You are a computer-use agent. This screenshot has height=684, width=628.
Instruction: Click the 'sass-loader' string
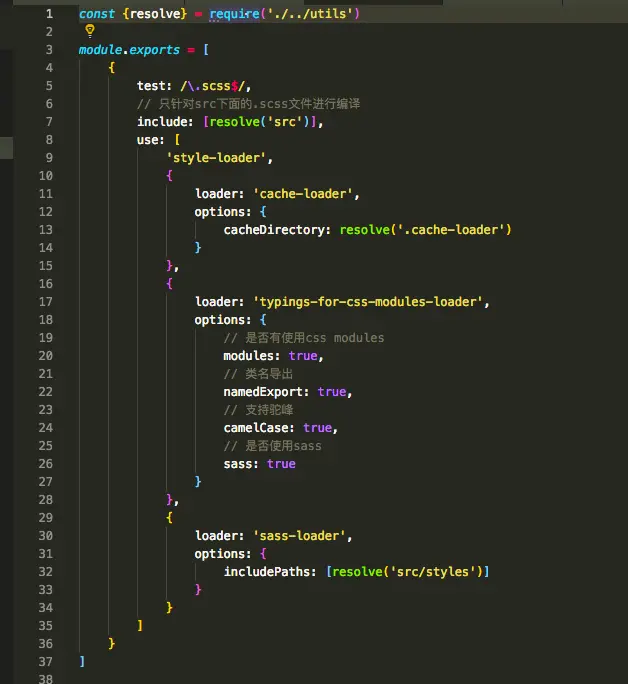pos(300,536)
